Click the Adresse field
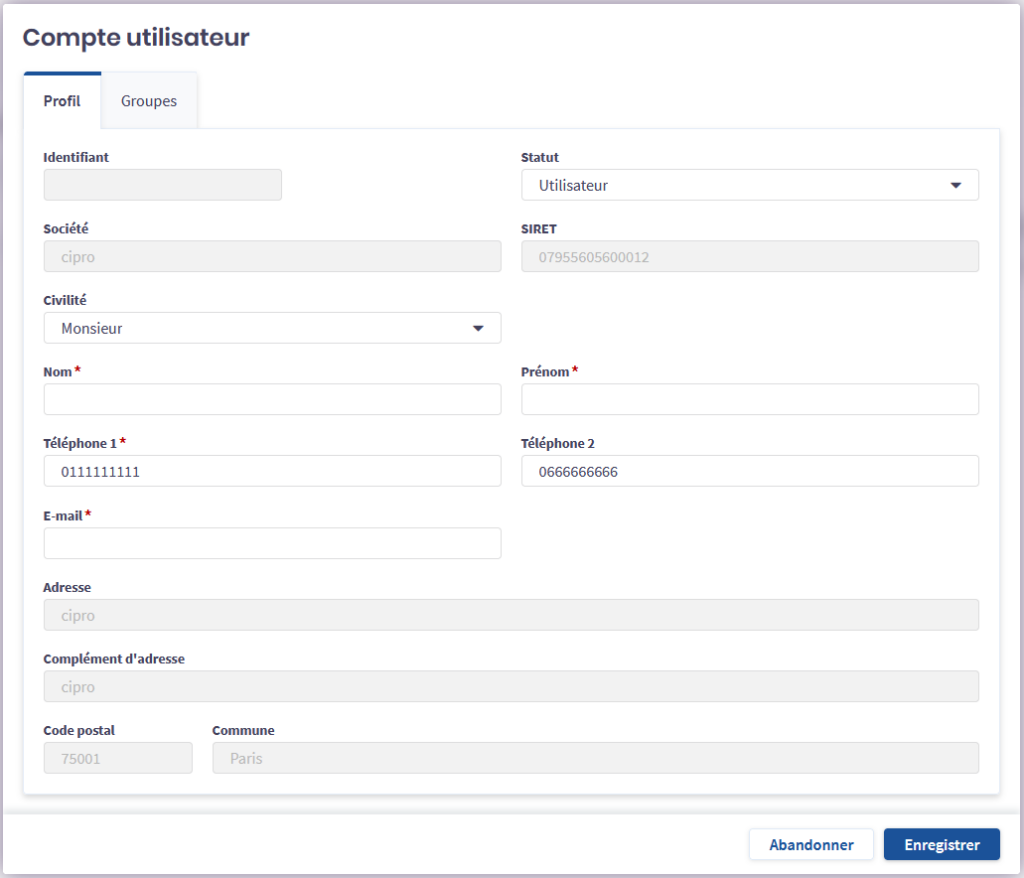Viewport: 1024px width, 878px height. 511,615
